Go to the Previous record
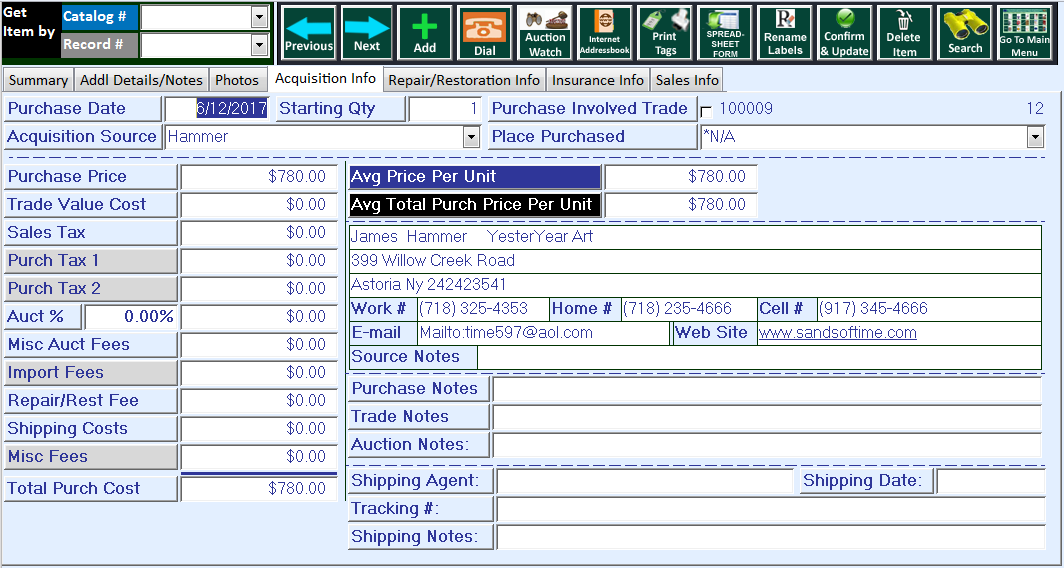The height and width of the screenshot is (568, 1064). (x=309, y=33)
